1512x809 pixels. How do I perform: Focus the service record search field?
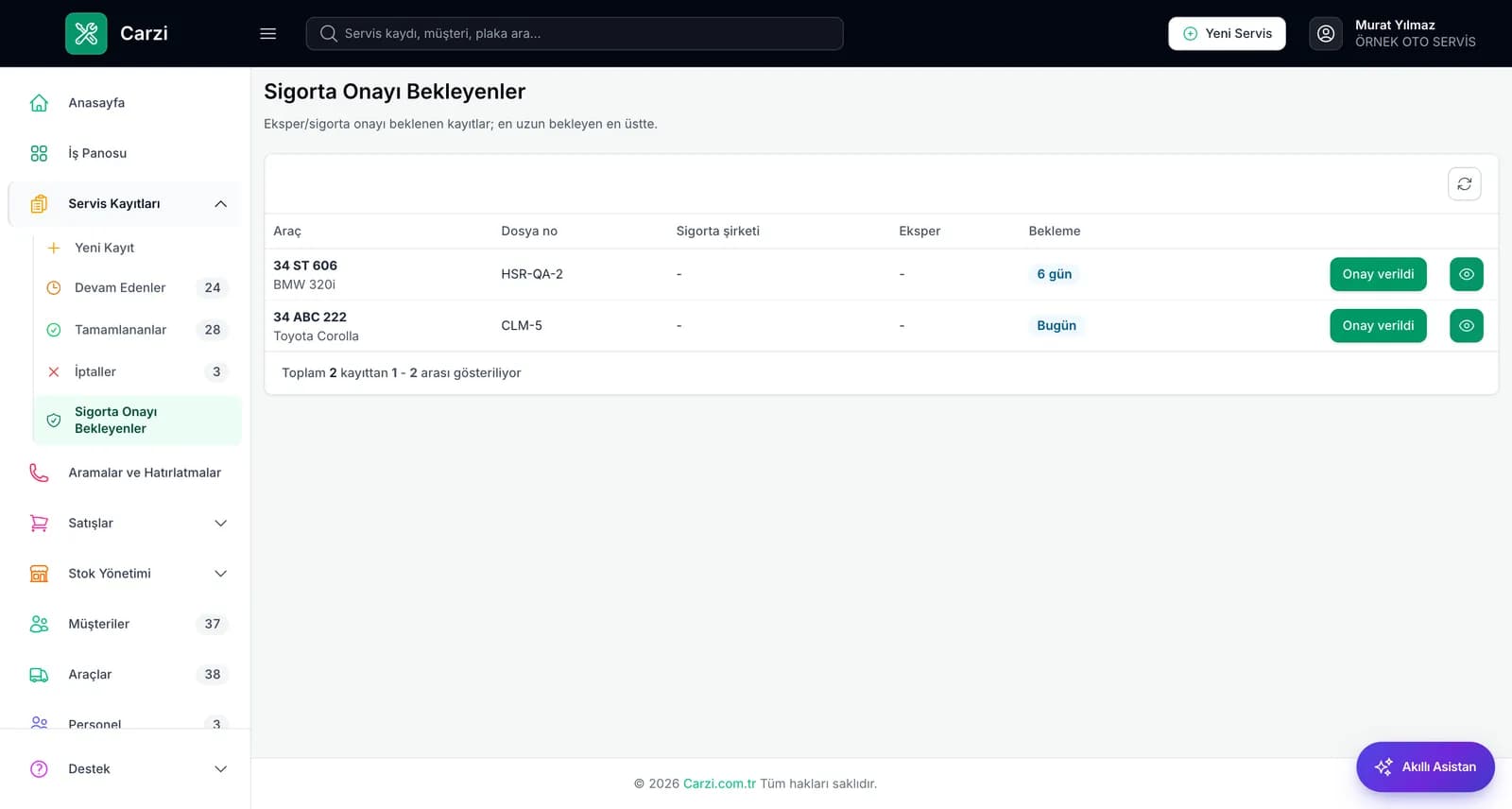pyautogui.click(x=575, y=33)
